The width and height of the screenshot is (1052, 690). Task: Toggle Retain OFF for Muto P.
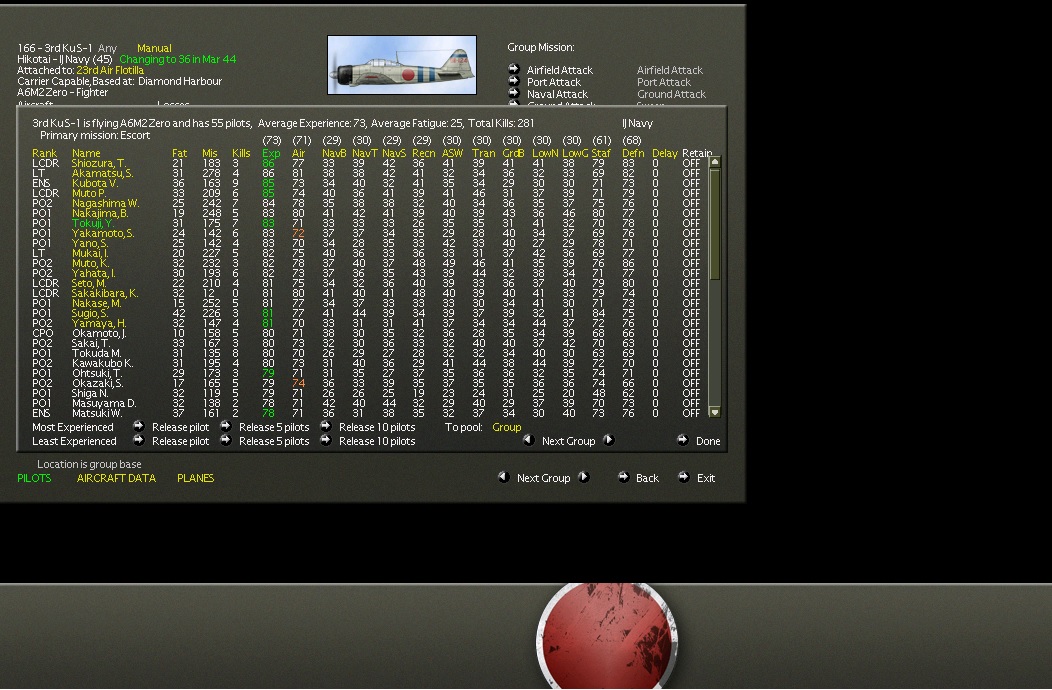pyautogui.click(x=691, y=193)
